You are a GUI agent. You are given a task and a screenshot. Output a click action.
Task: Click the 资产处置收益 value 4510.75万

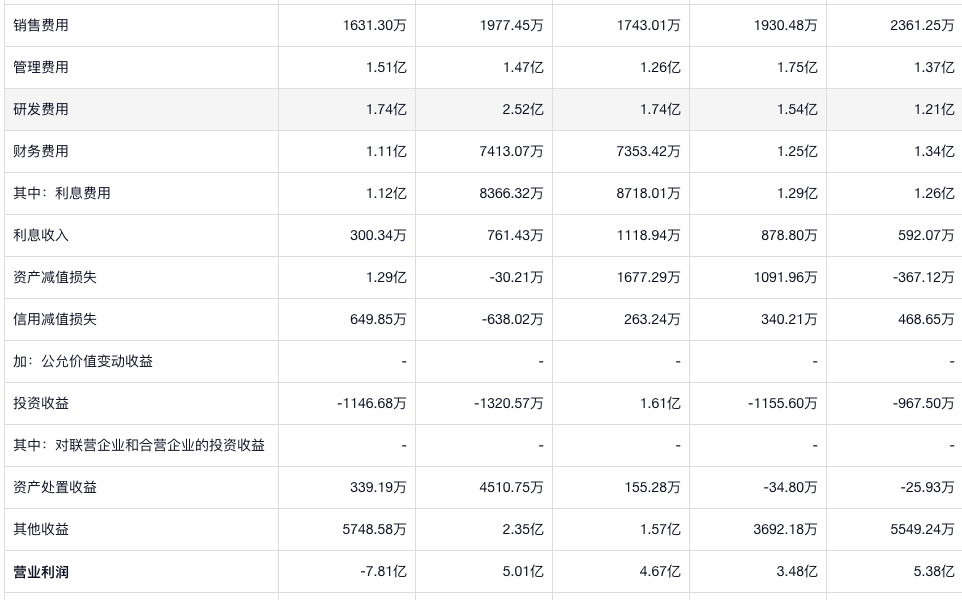[511, 487]
